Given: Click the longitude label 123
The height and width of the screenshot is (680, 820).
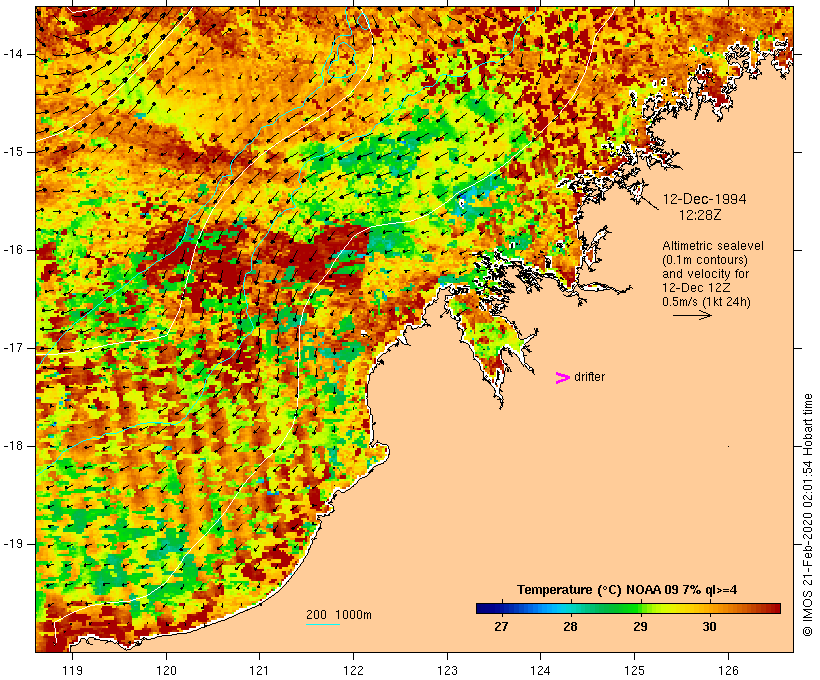Looking at the screenshot, I should pyautogui.click(x=447, y=670).
